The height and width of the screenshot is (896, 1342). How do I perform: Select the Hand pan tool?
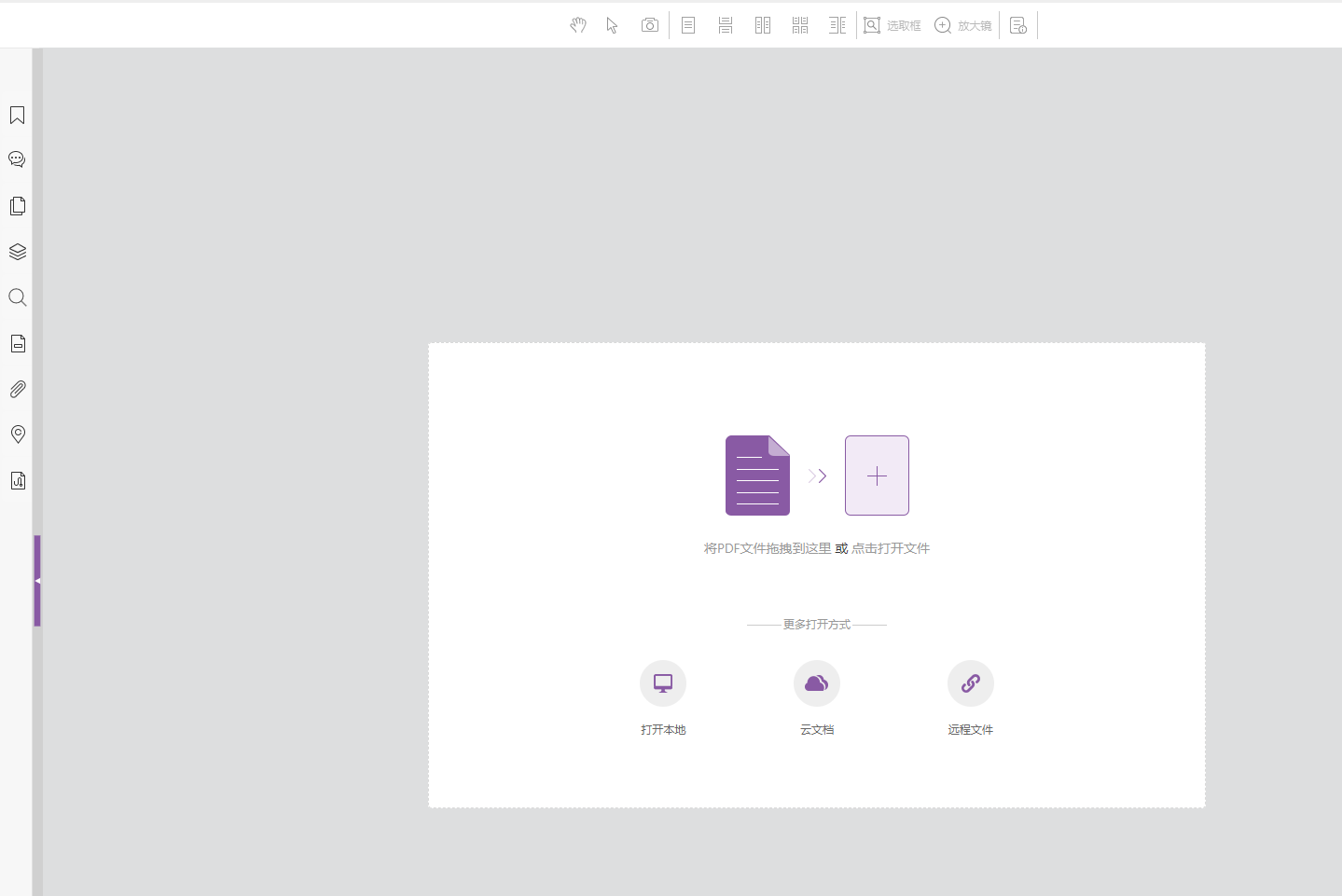[578, 25]
